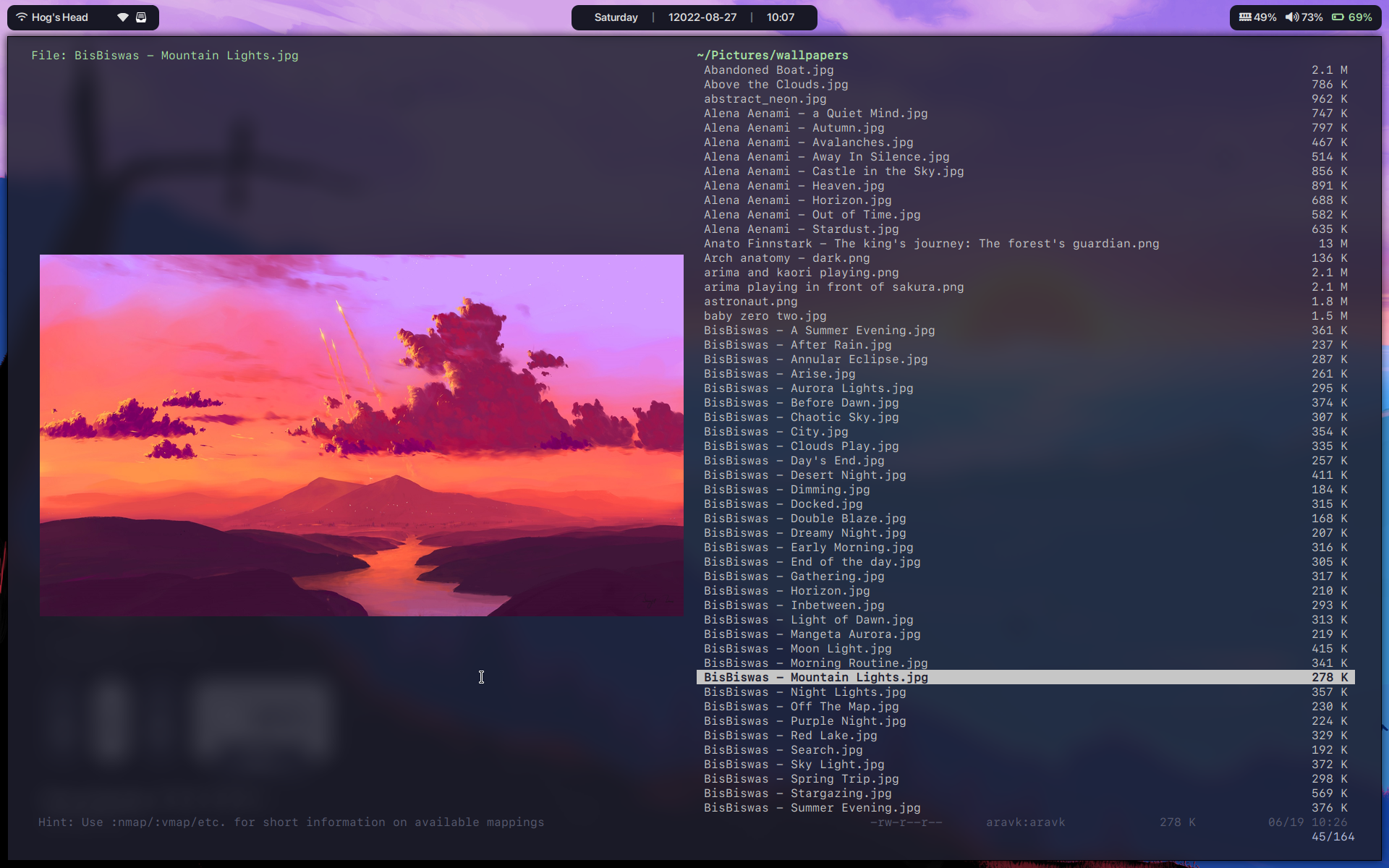Click the Hog's Head network name
Image resolution: width=1389 pixels, height=868 pixels.
tap(59, 17)
